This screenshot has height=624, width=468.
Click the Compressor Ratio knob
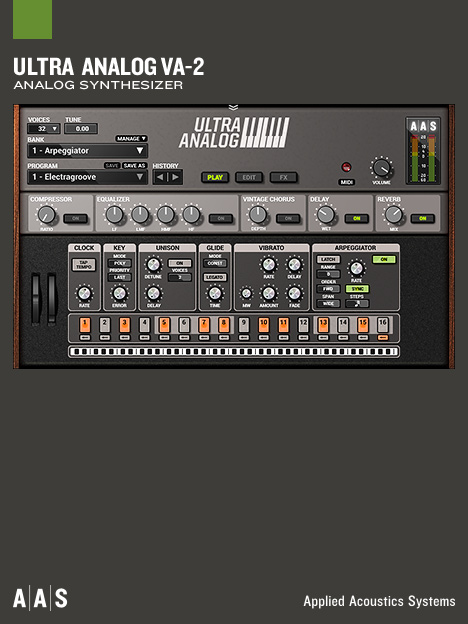pyautogui.click(x=47, y=214)
